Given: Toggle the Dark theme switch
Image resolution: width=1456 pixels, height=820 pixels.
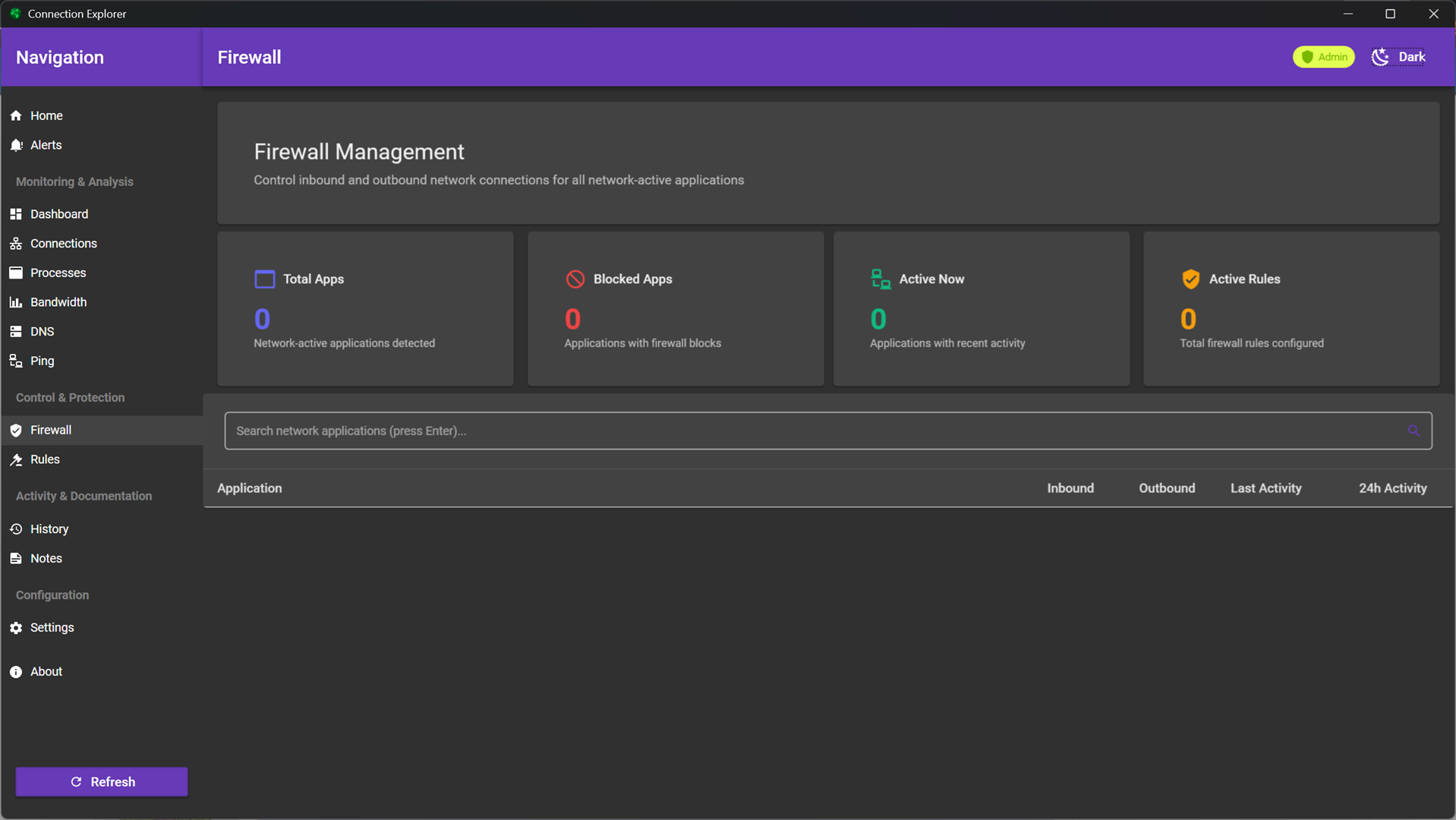Looking at the screenshot, I should (1398, 57).
